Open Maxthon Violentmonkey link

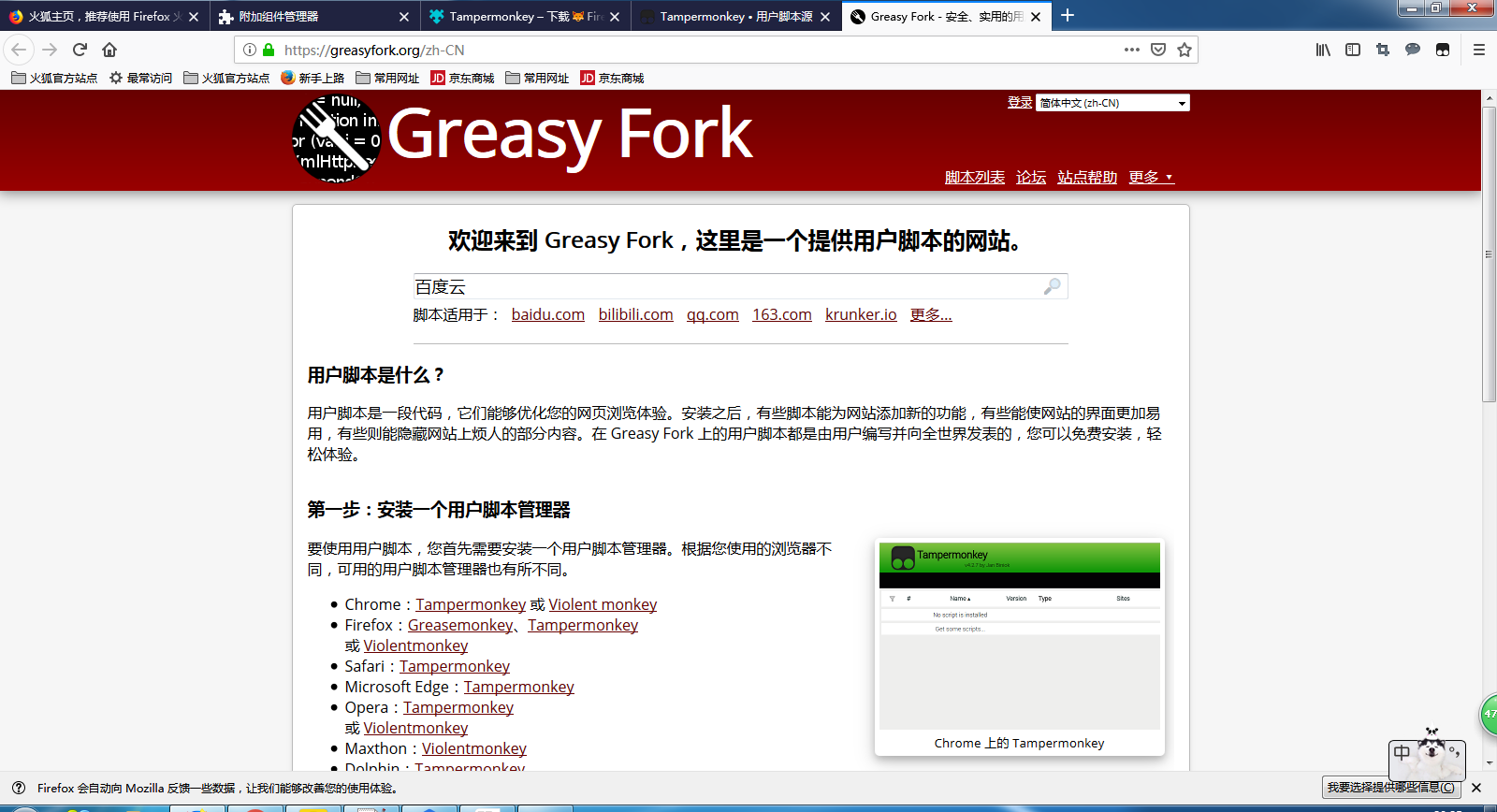[x=474, y=748]
